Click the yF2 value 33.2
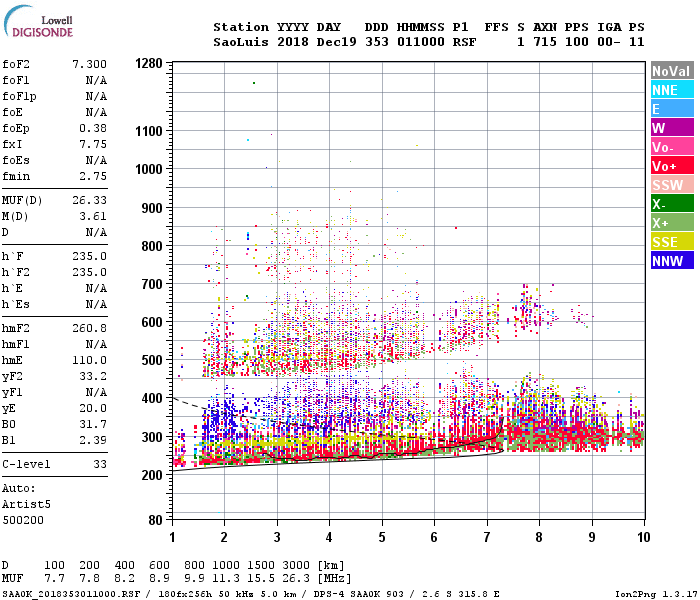The image size is (700, 600). (x=93, y=376)
